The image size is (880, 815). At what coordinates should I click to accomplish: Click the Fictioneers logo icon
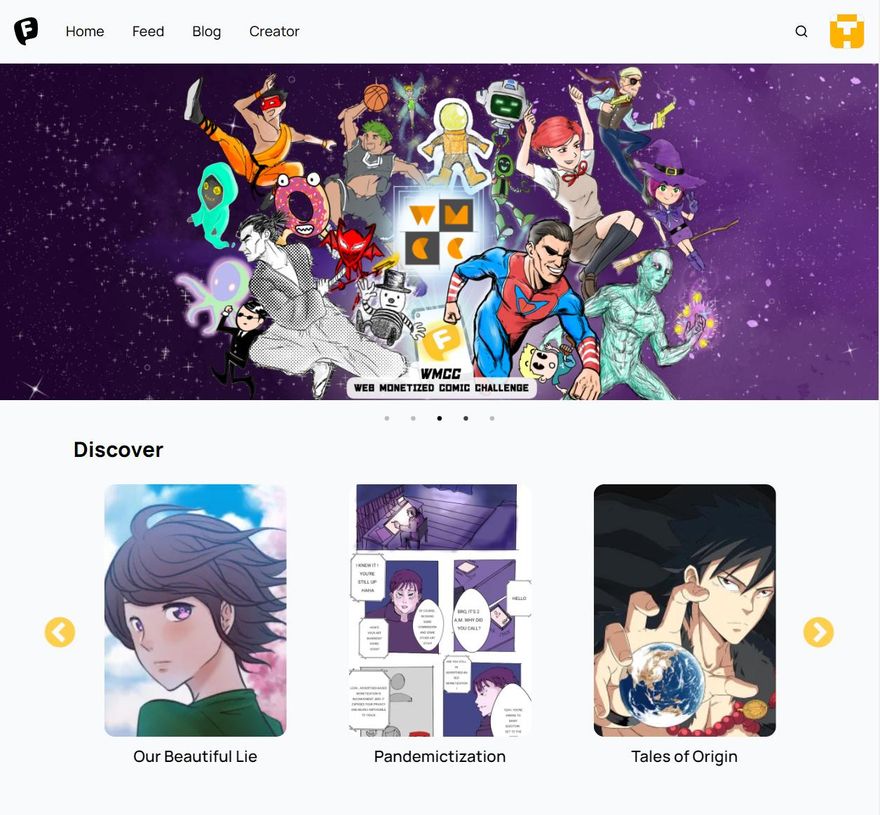(x=26, y=31)
